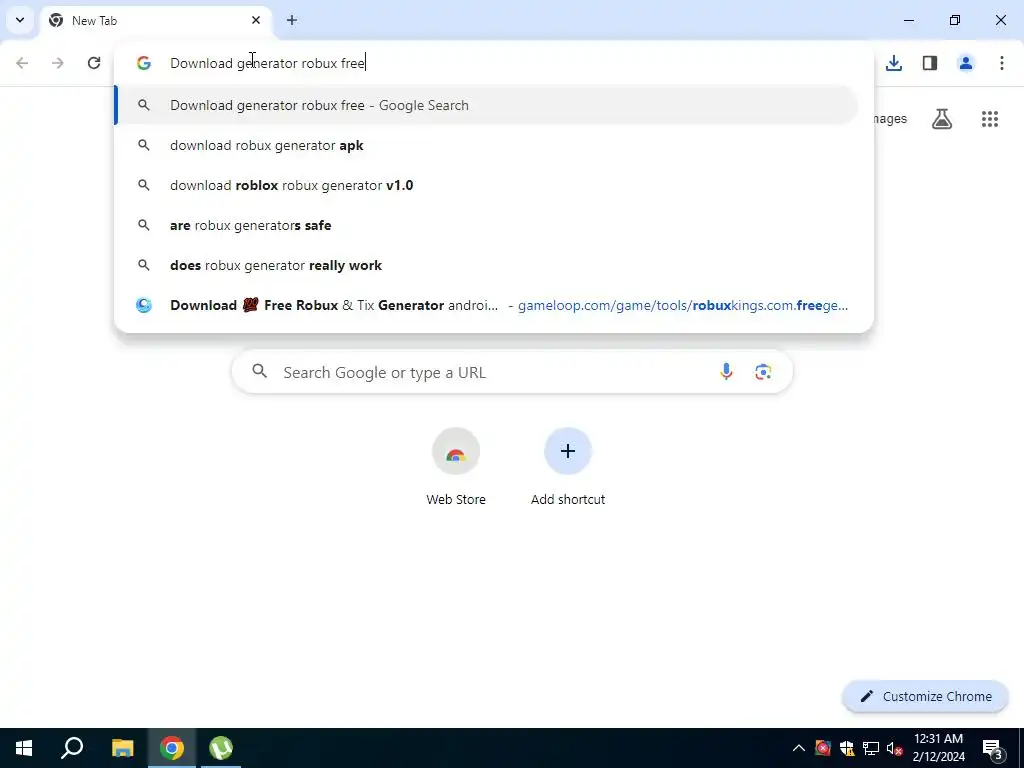Open the Chrome profile avatar
Viewport: 1024px width, 768px height.
click(966, 63)
